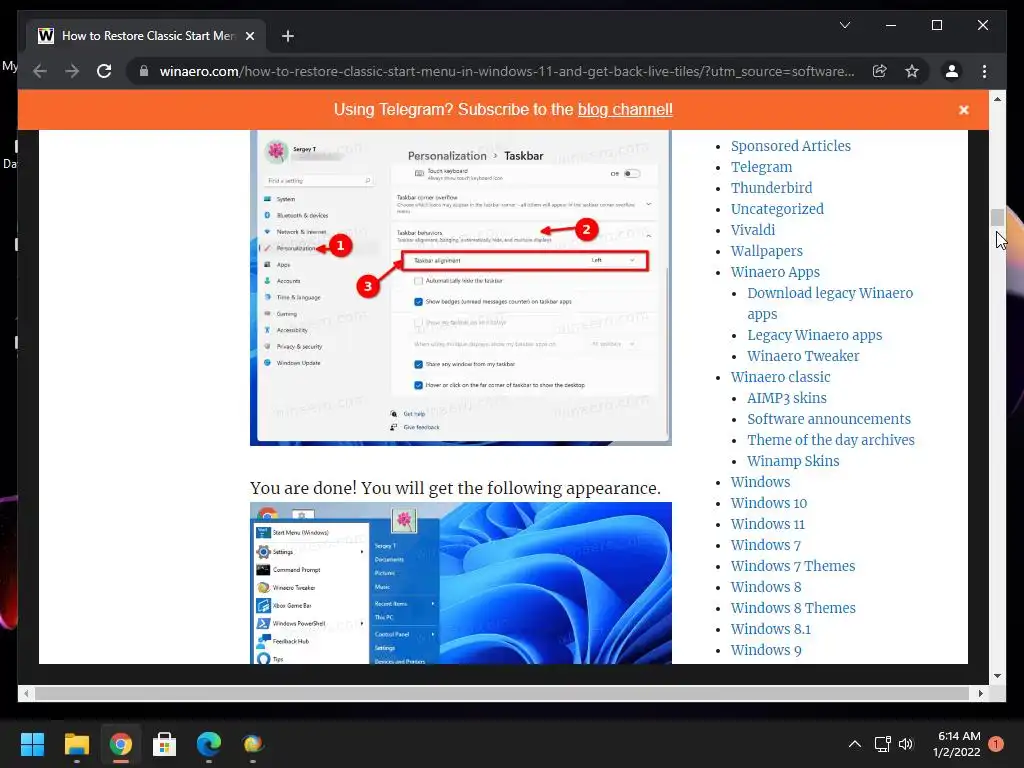Open a new browser tab
1024x768 pixels.
287,36
